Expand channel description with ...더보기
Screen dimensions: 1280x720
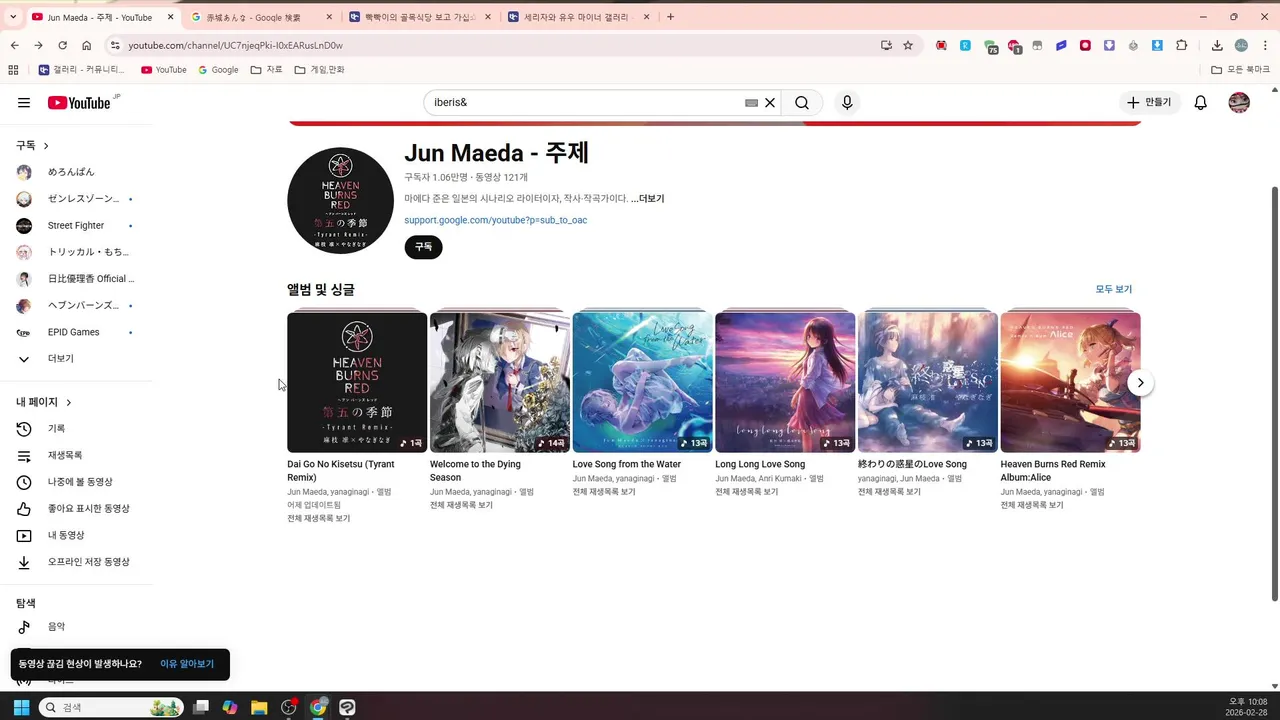click(648, 199)
